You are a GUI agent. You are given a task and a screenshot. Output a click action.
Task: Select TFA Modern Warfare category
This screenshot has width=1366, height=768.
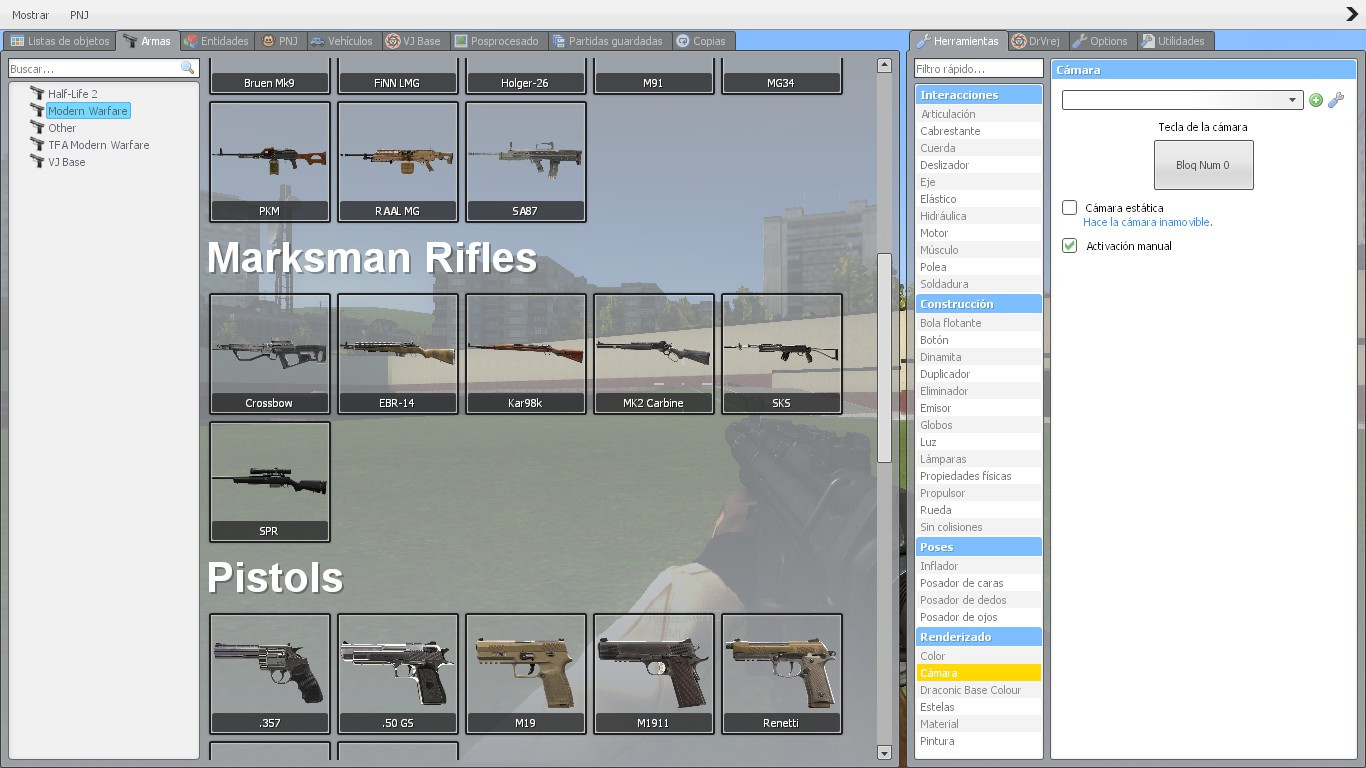click(98, 145)
